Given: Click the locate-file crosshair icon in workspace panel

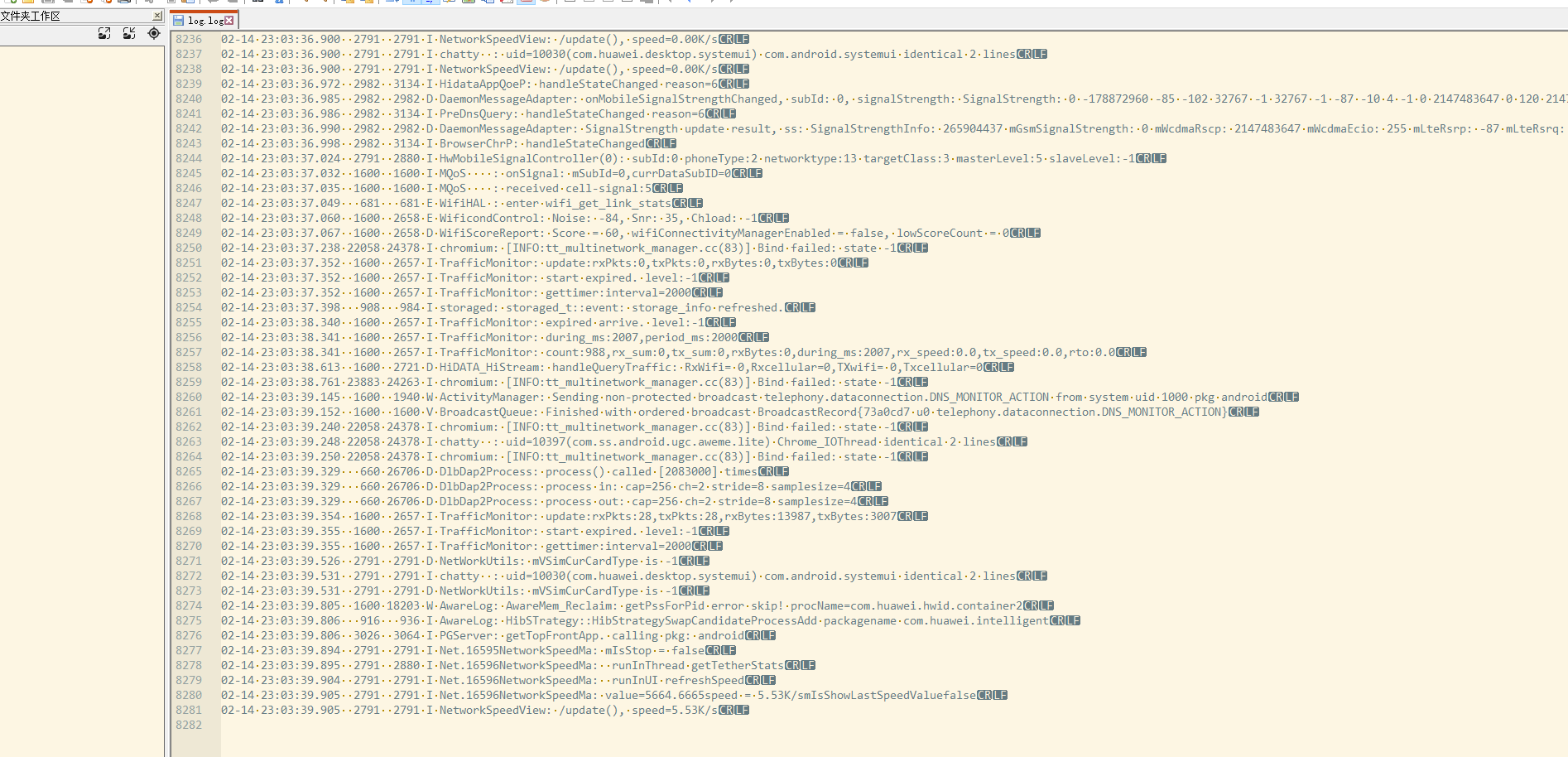Looking at the screenshot, I should tap(153, 34).
